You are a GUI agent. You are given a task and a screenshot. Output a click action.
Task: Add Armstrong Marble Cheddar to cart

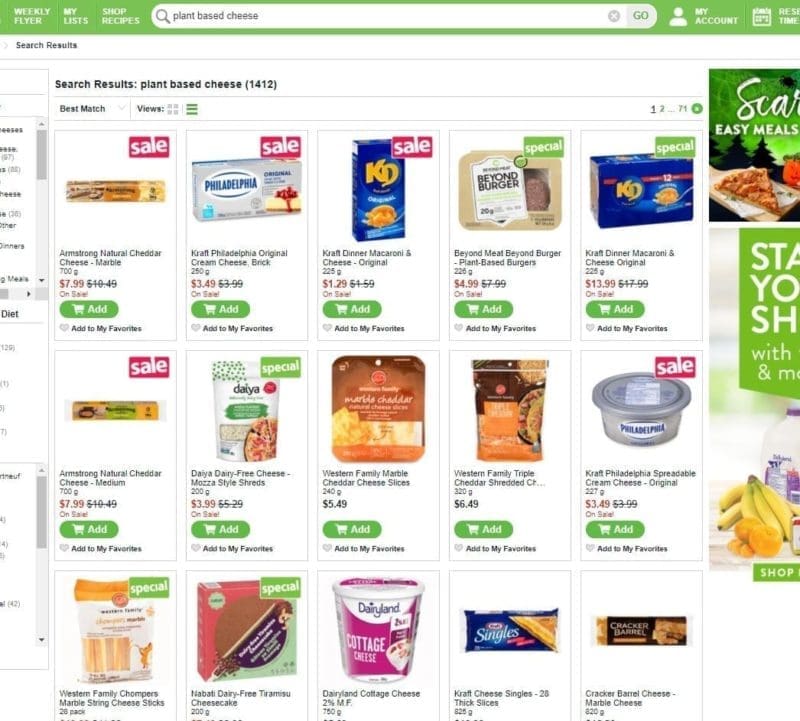[x=89, y=309]
